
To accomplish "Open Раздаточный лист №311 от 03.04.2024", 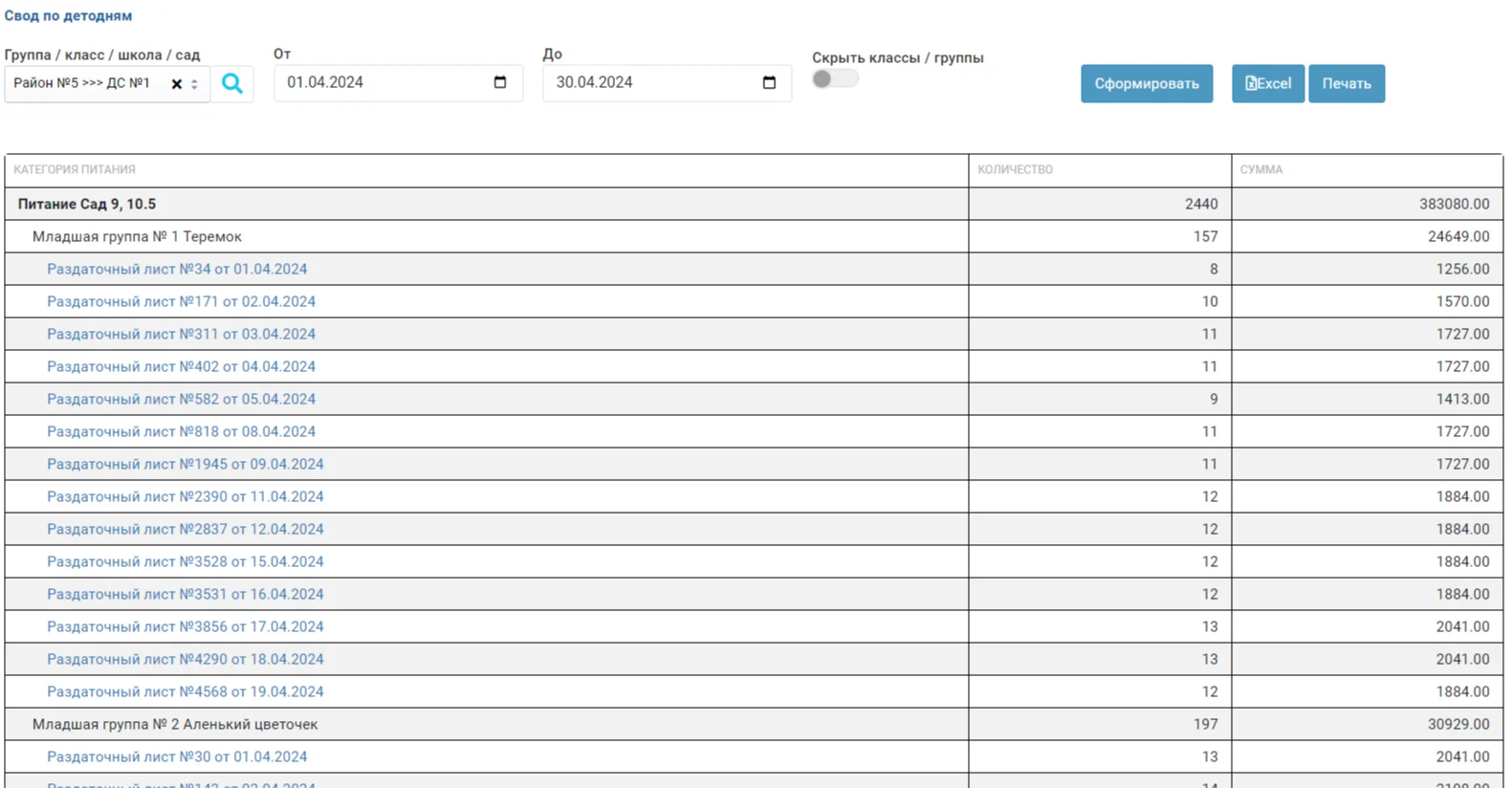I will pos(181,335).
